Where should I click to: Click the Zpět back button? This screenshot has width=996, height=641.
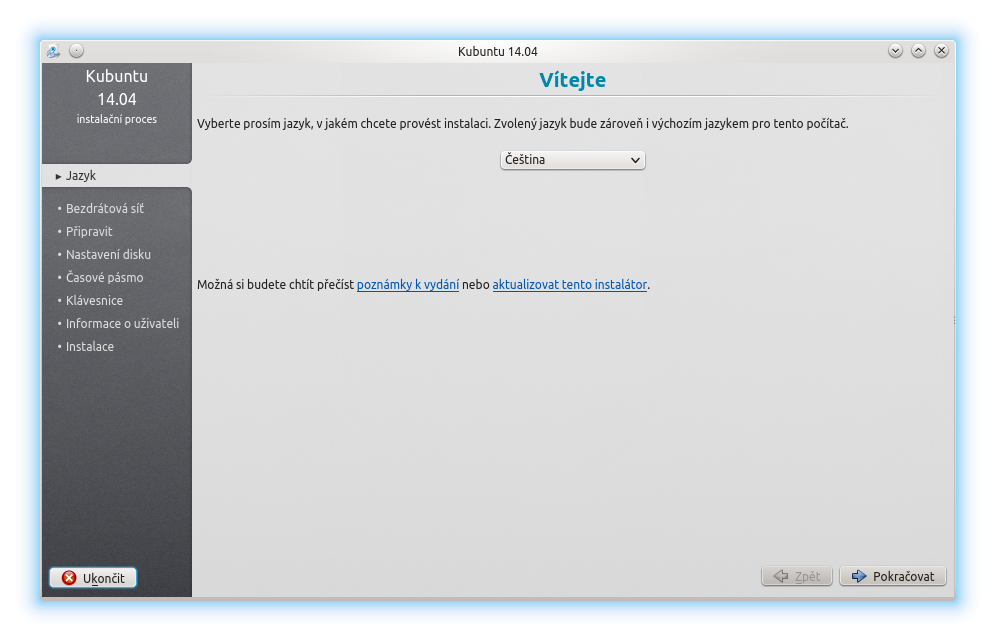pyautogui.click(x=797, y=576)
